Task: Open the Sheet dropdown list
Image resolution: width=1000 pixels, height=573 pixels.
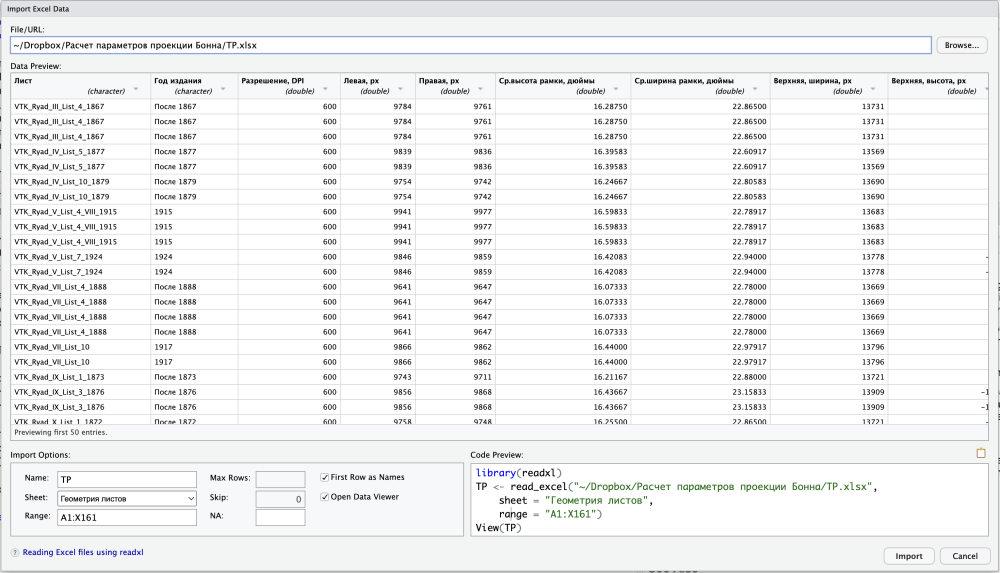Action: pos(126,498)
